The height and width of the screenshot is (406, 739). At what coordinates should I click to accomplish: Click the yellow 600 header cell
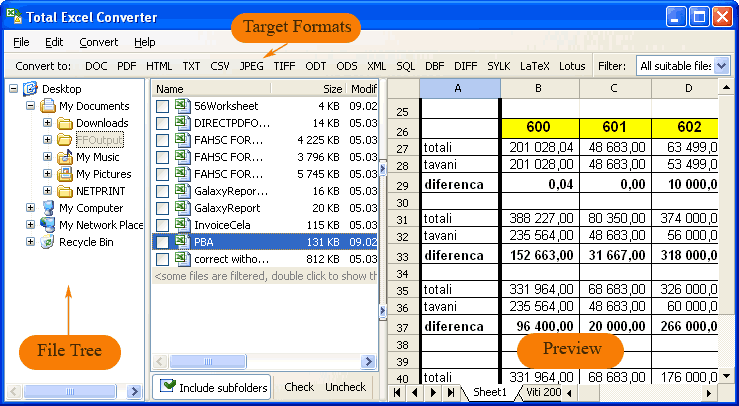point(540,127)
